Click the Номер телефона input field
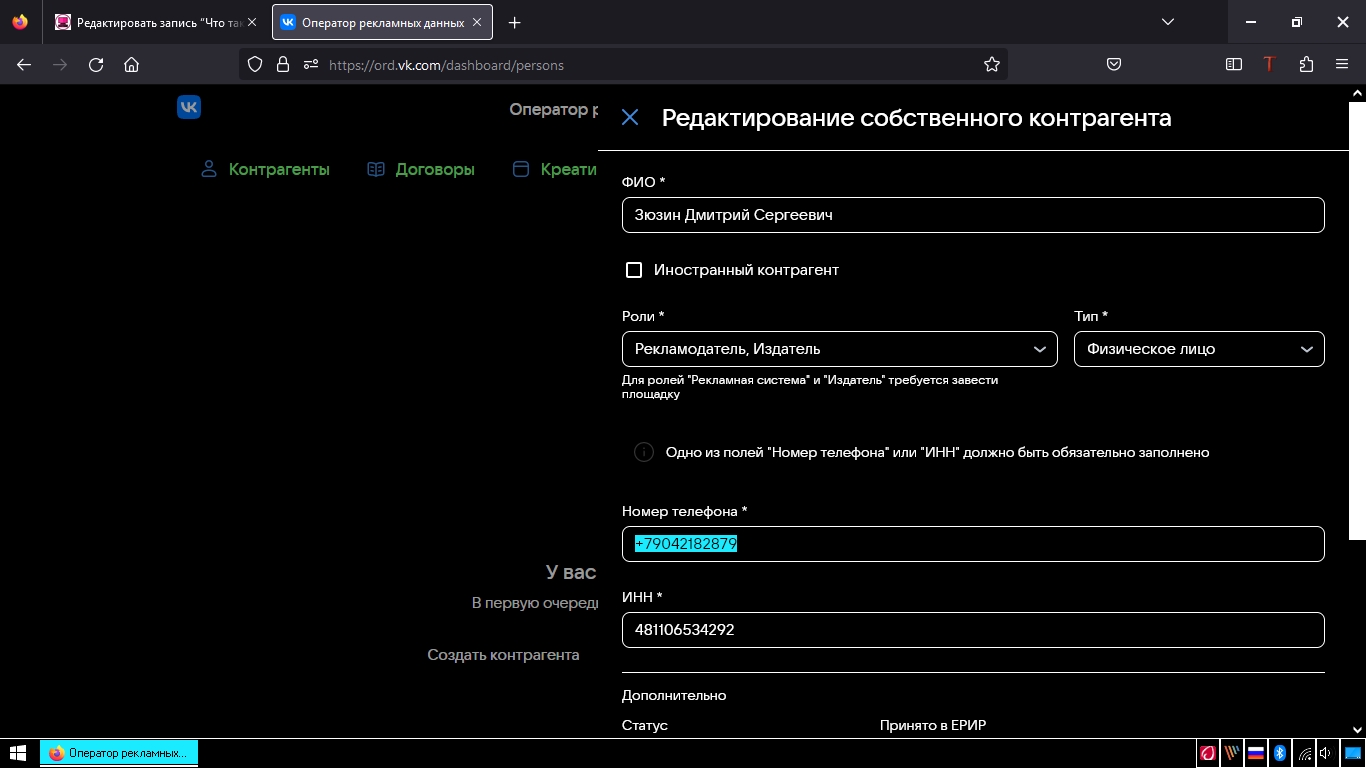1366x768 pixels. click(x=973, y=544)
